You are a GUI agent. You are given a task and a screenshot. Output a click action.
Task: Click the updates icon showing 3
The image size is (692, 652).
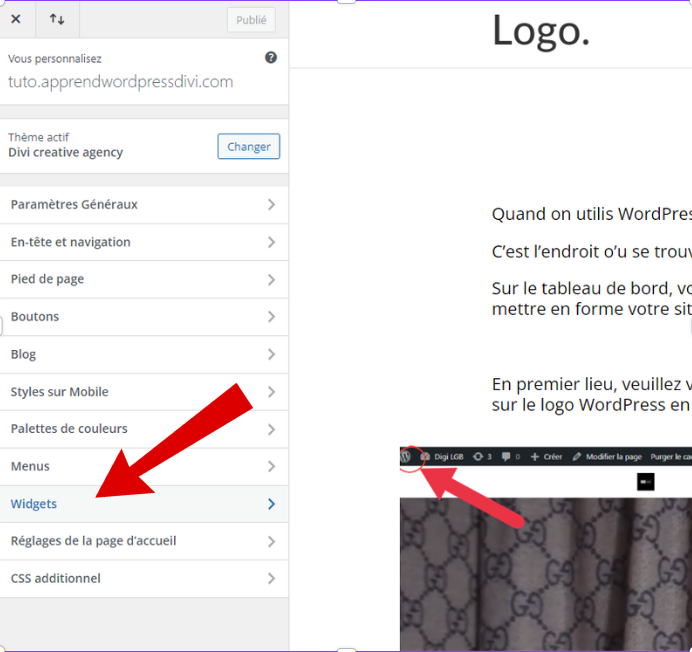477,456
